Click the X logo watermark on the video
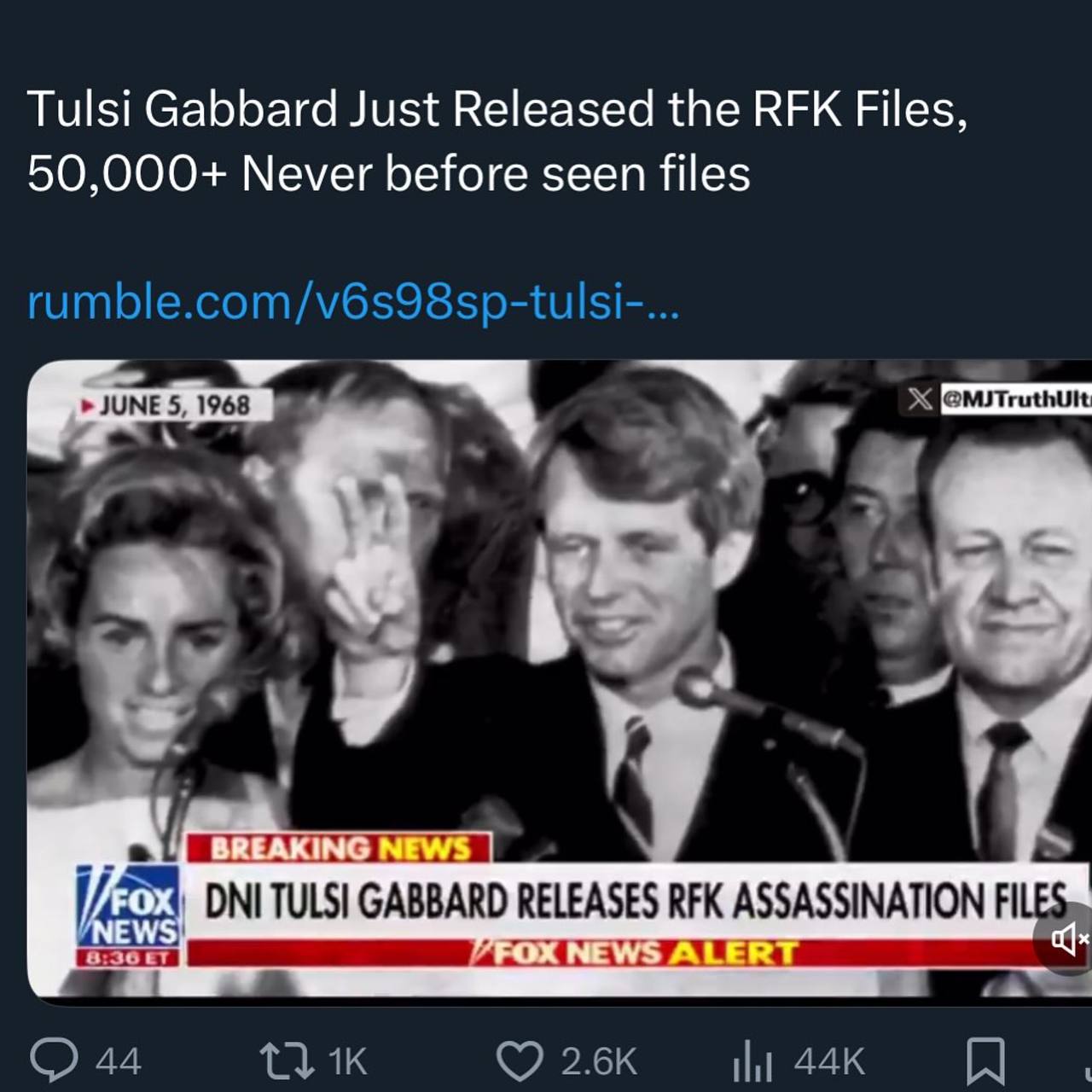 920,398
